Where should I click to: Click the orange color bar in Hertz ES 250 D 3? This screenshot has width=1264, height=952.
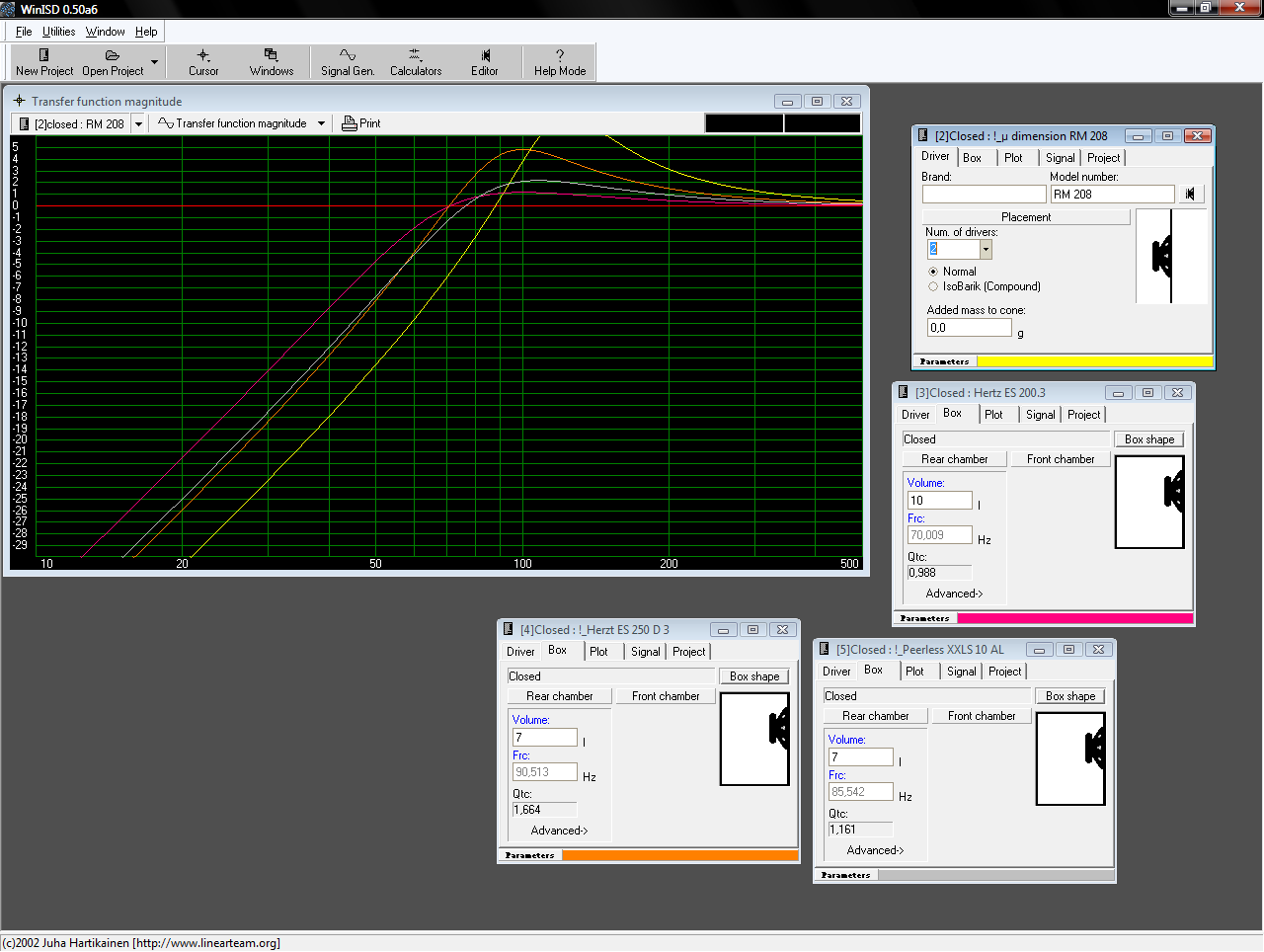click(679, 855)
